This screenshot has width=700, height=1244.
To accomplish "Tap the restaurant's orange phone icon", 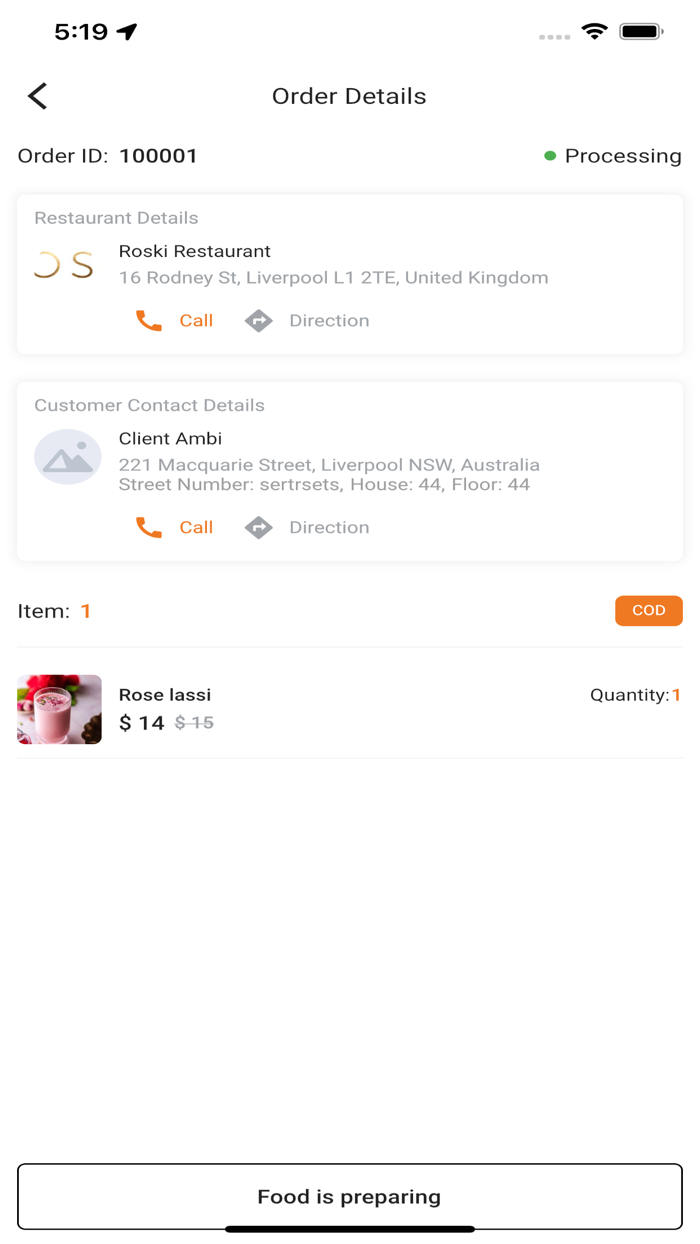I will (149, 321).
